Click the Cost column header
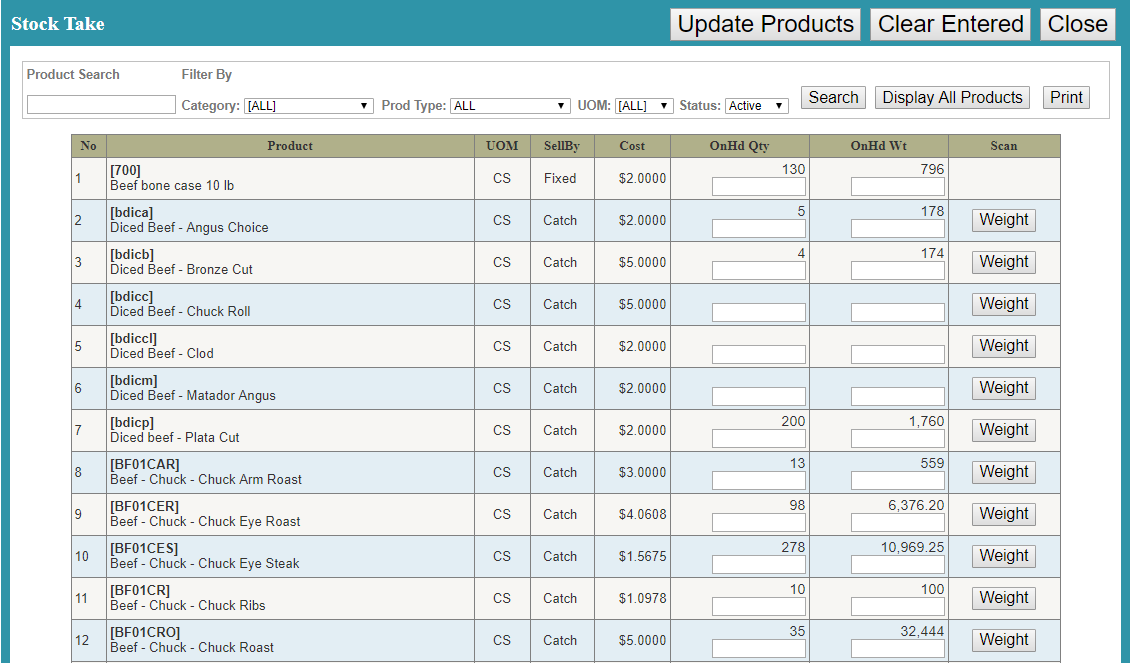Screen dimensions: 1131x663 tap(632, 146)
